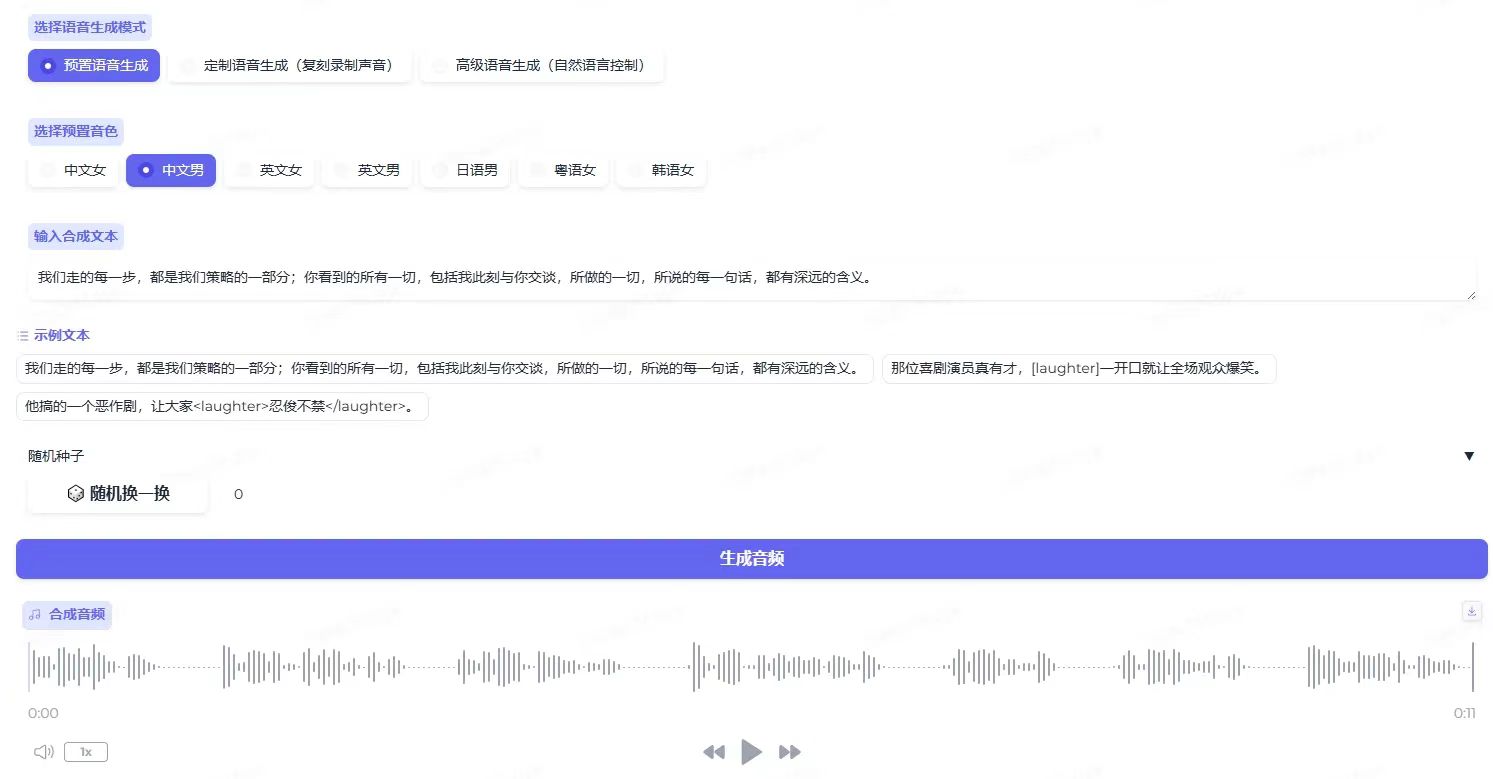The height and width of the screenshot is (779, 1493).
Task: Select the 中文女 preset voice
Action: click(72, 170)
